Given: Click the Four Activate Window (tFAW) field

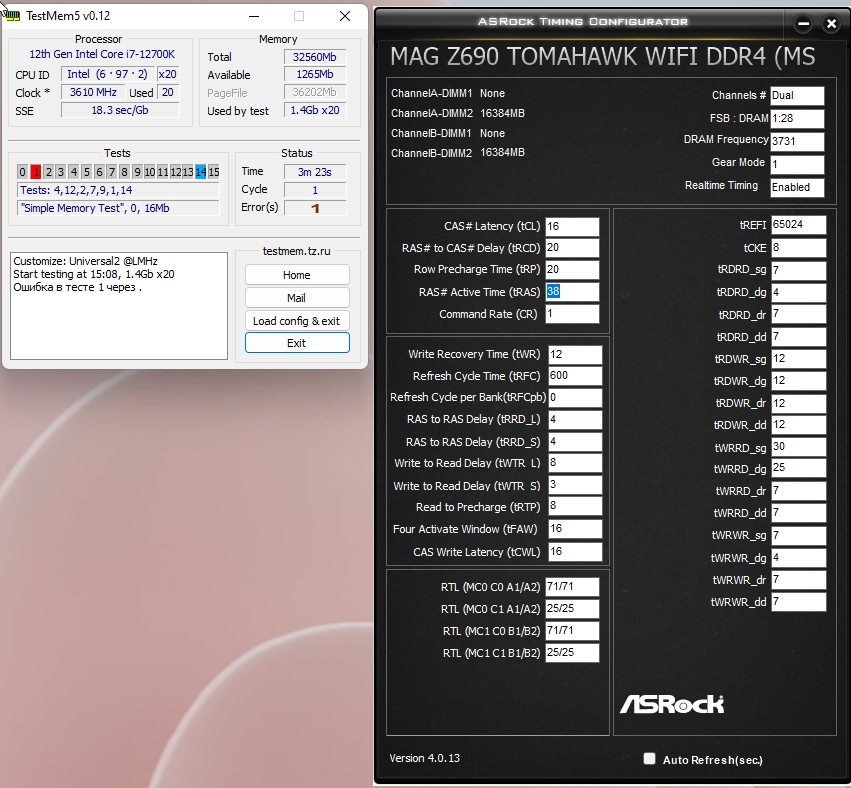Looking at the screenshot, I should (x=575, y=529).
